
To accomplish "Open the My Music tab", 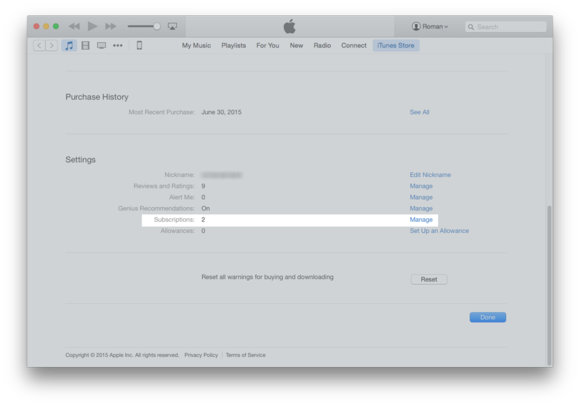I will [x=196, y=45].
